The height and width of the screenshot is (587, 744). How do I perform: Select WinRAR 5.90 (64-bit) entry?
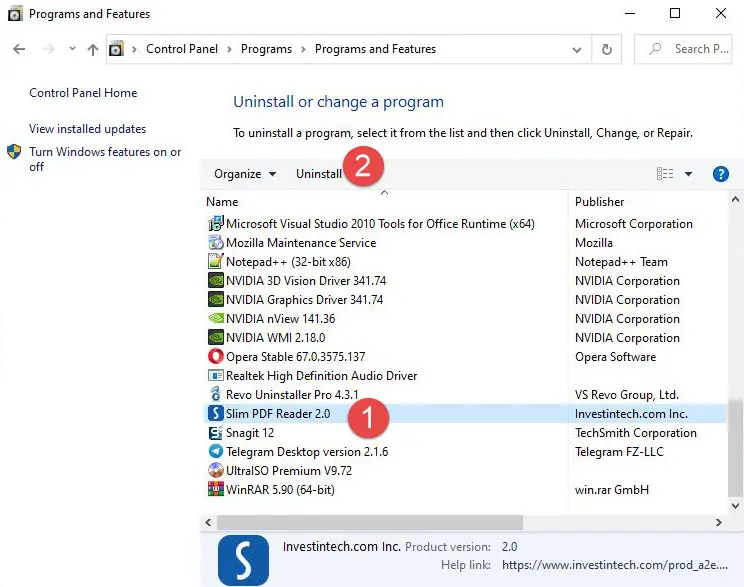click(280, 489)
